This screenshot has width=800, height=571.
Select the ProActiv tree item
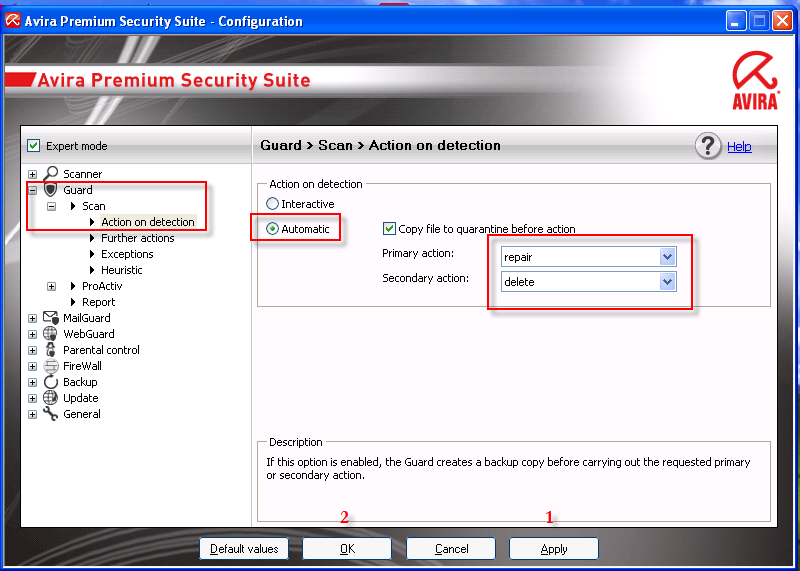tap(102, 286)
